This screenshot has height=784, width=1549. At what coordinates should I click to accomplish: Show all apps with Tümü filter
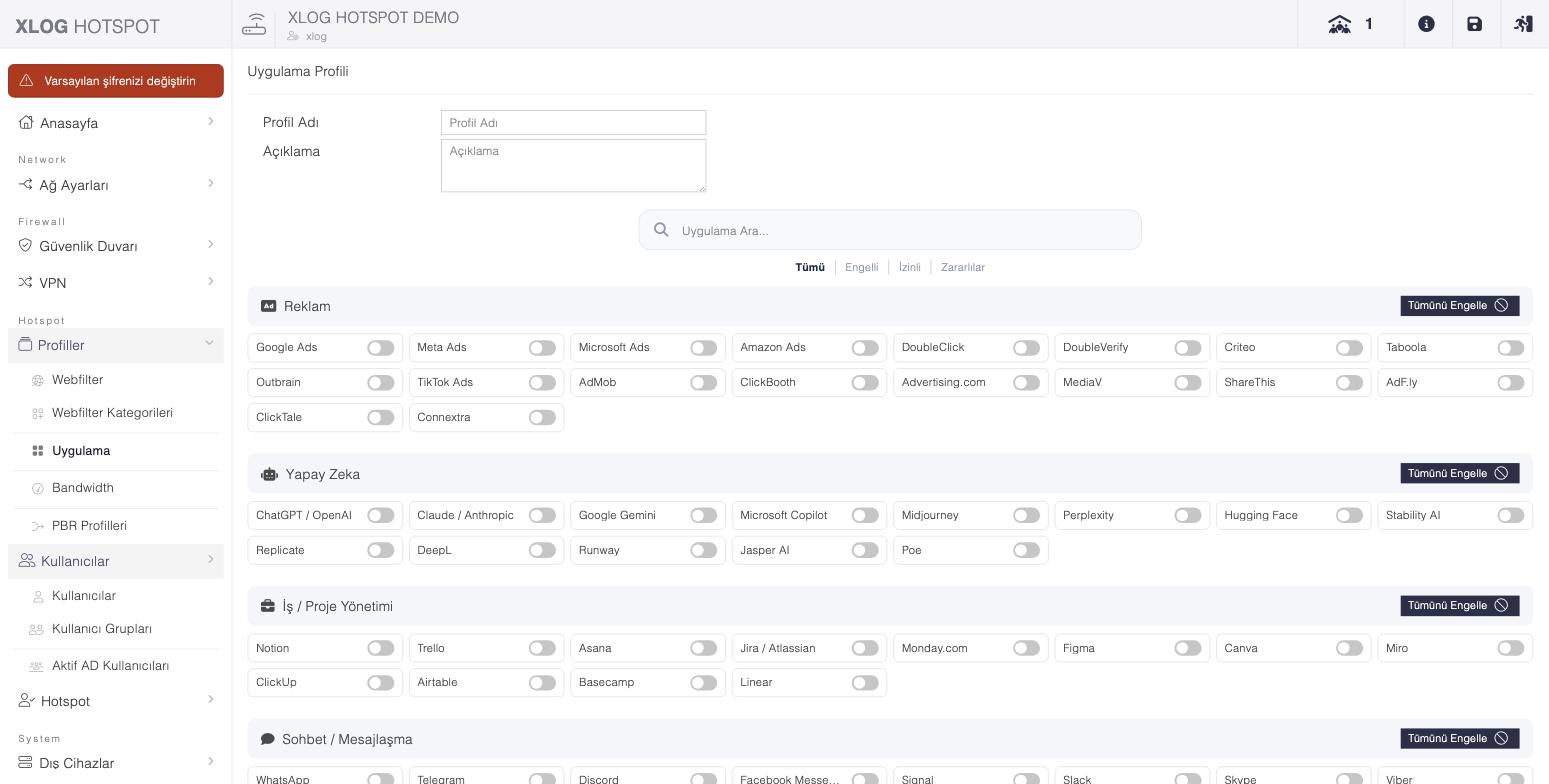(x=810, y=268)
